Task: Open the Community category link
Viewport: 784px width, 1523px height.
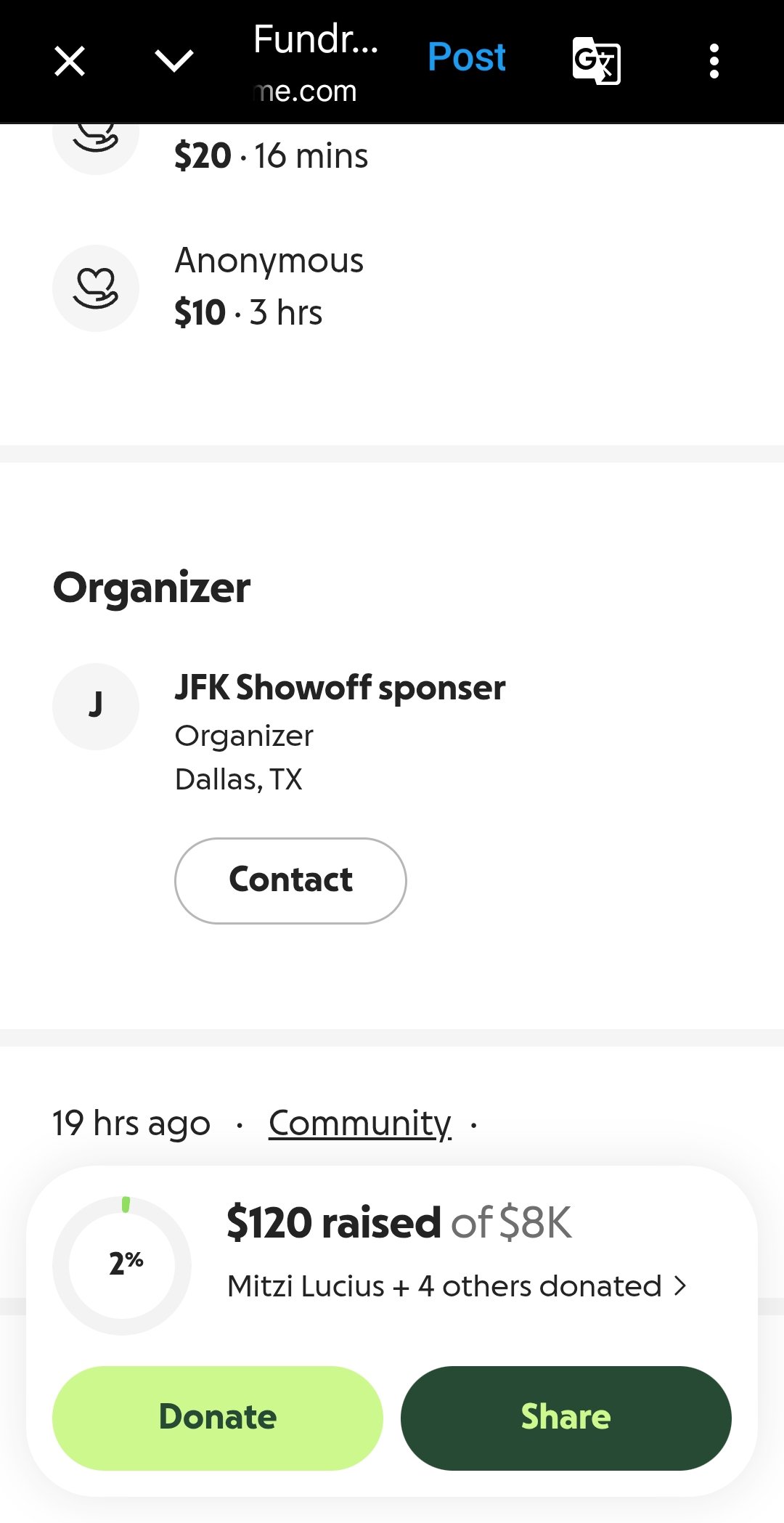Action: [360, 1124]
